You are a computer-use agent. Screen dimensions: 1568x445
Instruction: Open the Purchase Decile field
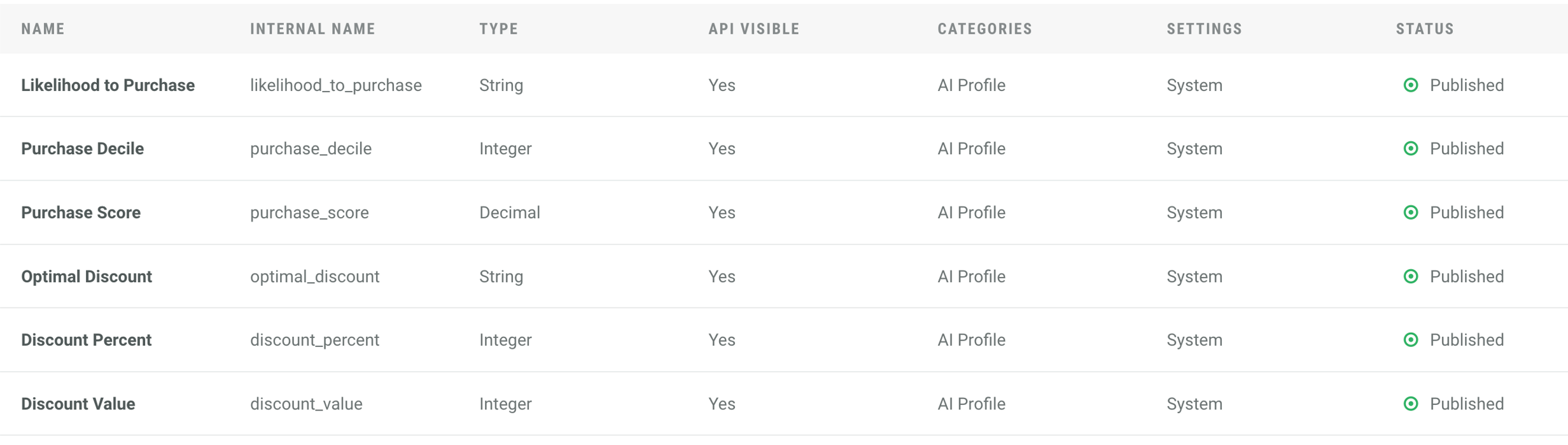[82, 149]
